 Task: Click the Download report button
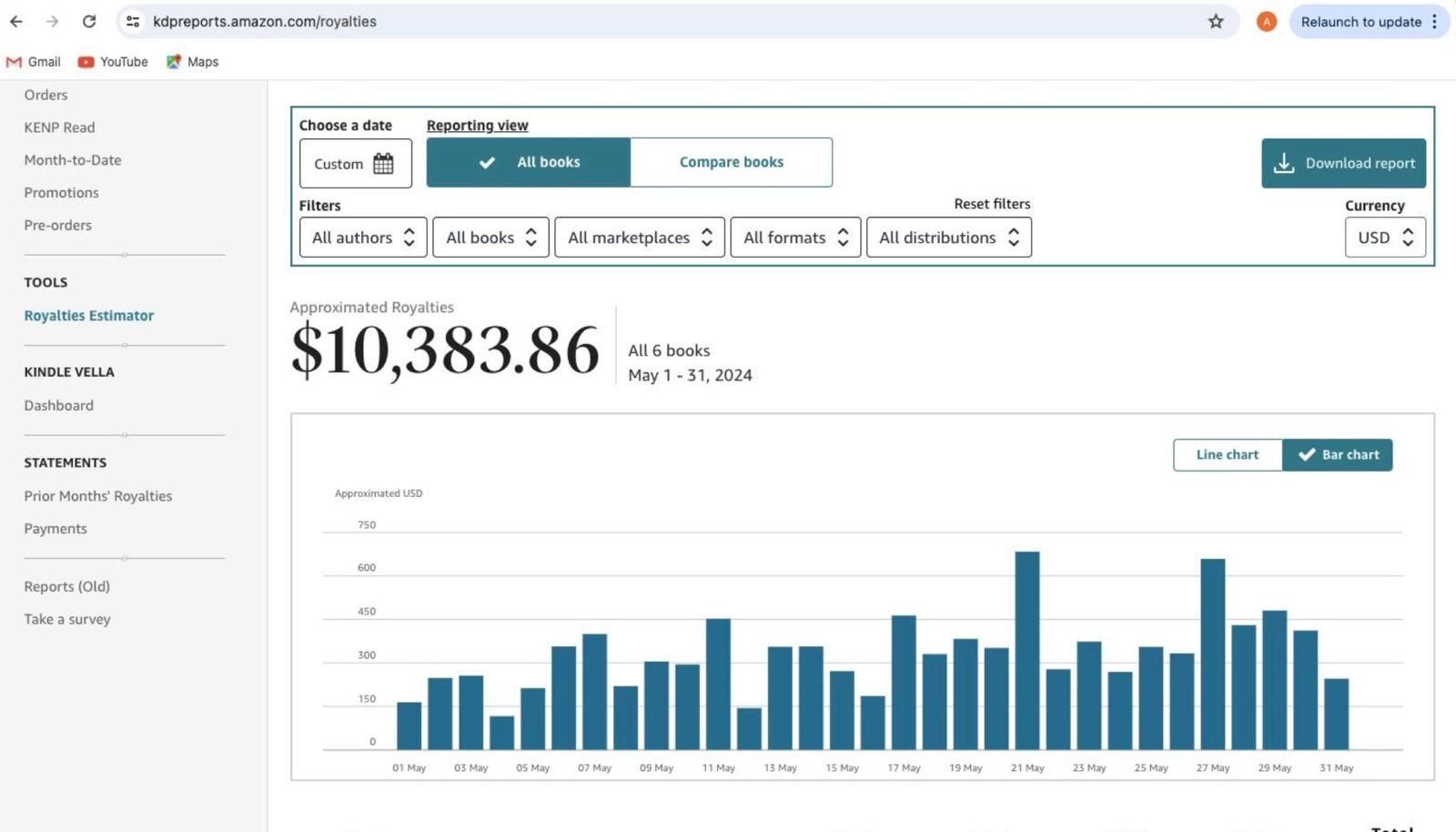pos(1343,163)
